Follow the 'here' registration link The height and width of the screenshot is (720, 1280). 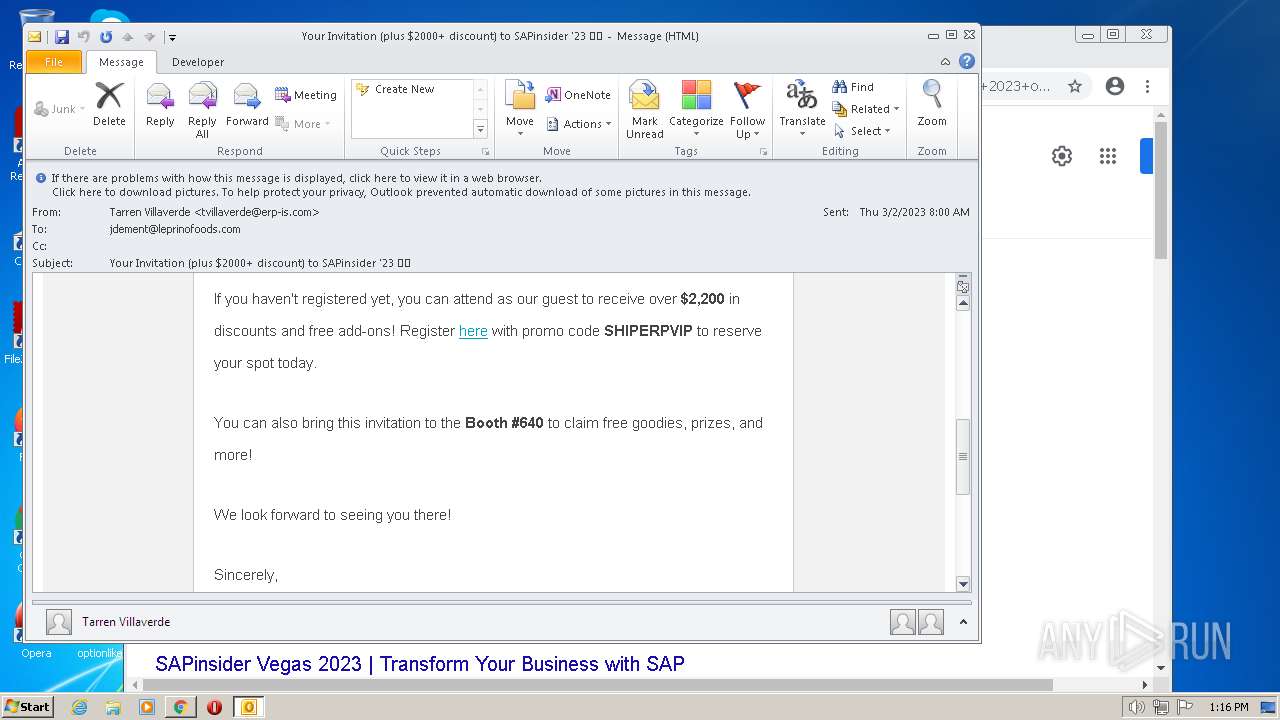[x=473, y=331]
